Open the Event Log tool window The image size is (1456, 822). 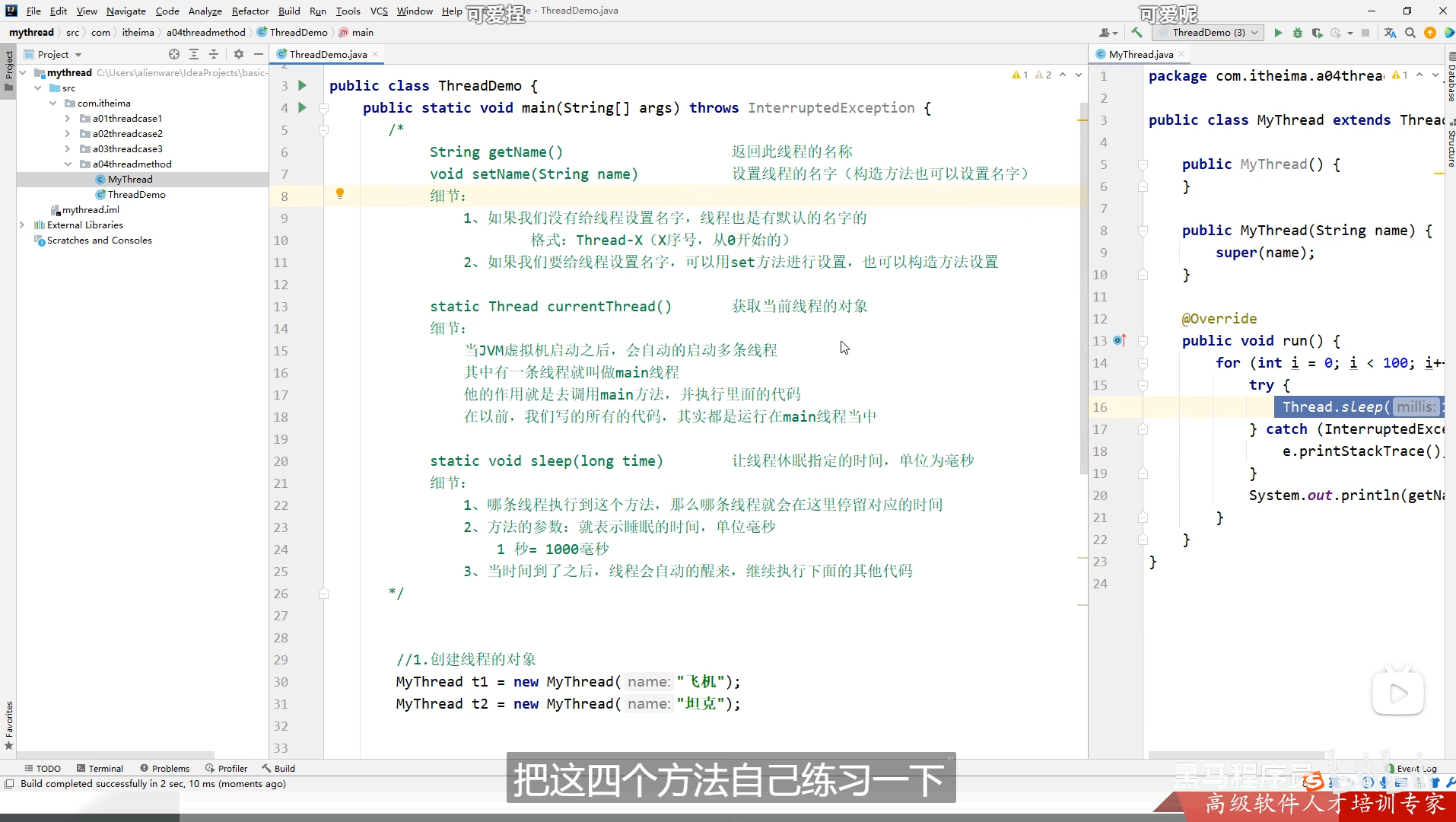1412,768
